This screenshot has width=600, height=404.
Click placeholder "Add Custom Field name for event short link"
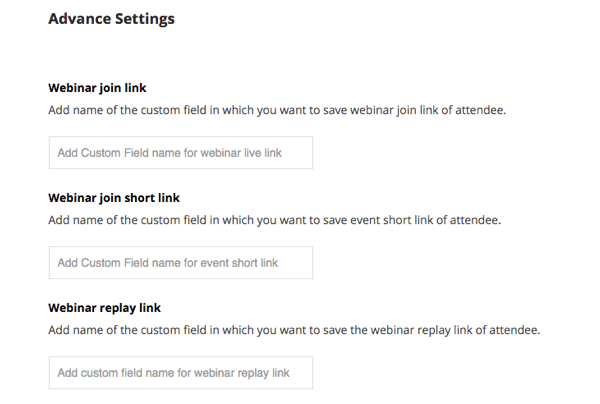(x=167, y=263)
